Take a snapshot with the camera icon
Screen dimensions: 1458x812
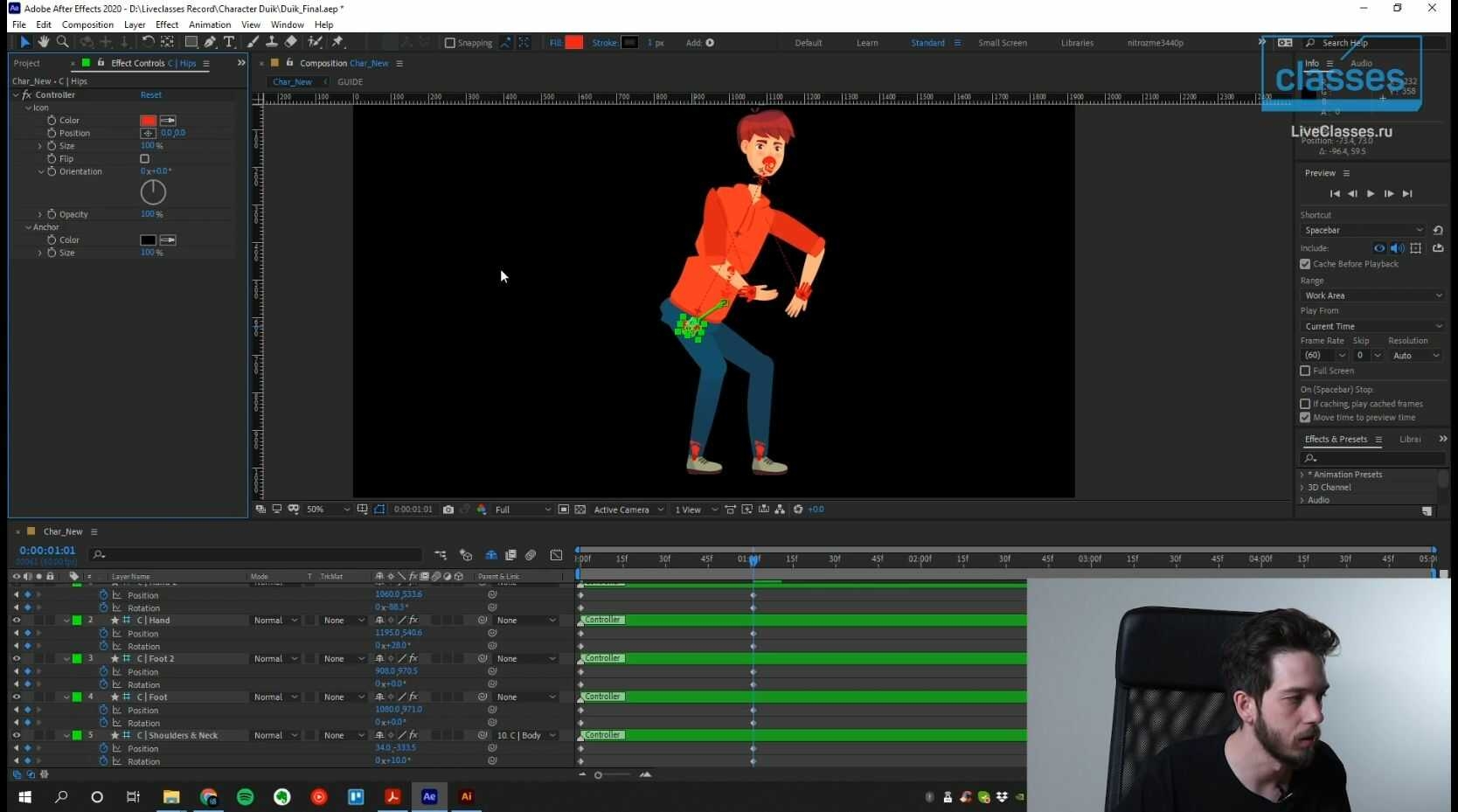tap(448, 510)
